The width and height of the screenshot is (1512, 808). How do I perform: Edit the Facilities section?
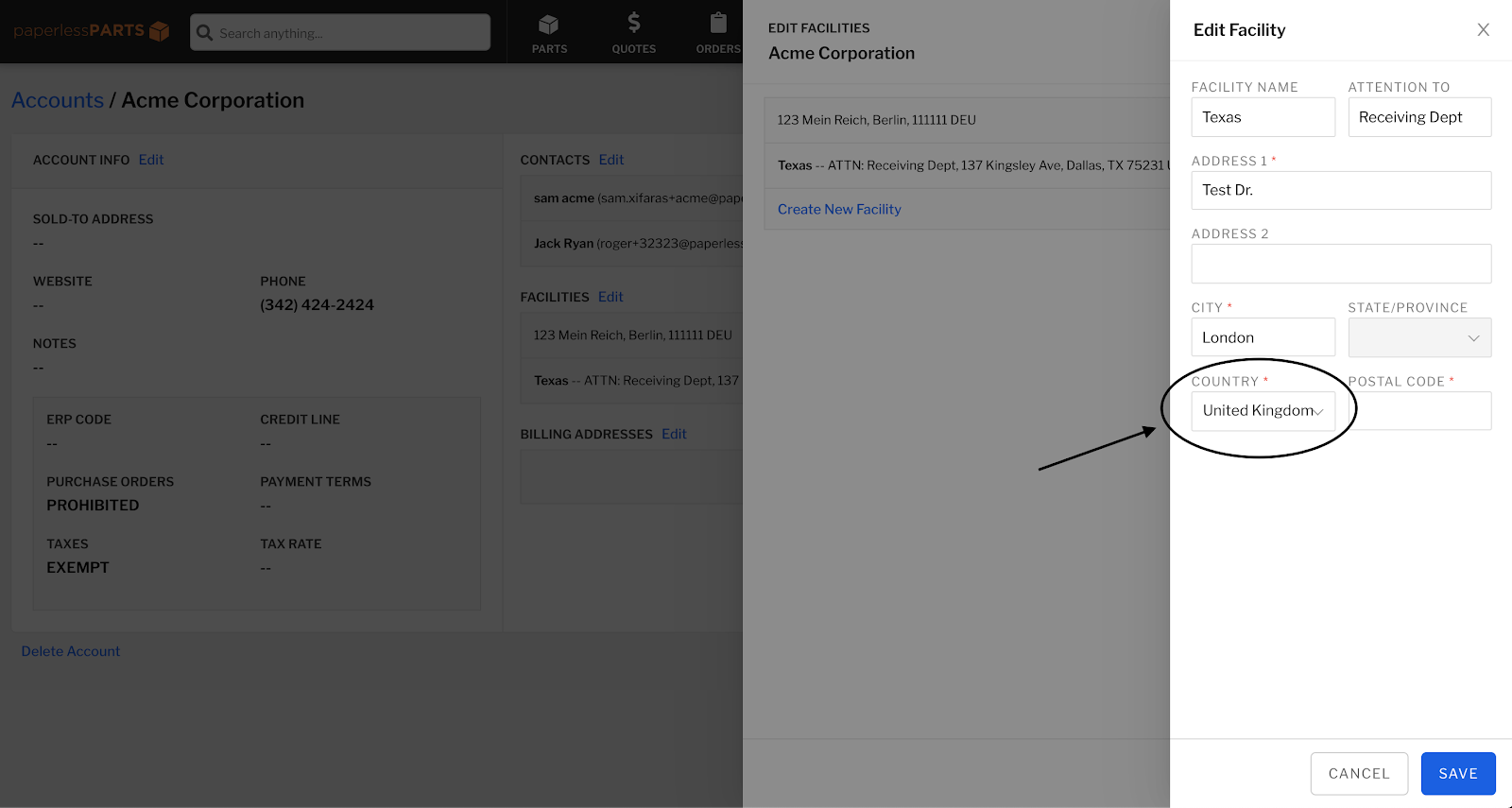click(610, 297)
